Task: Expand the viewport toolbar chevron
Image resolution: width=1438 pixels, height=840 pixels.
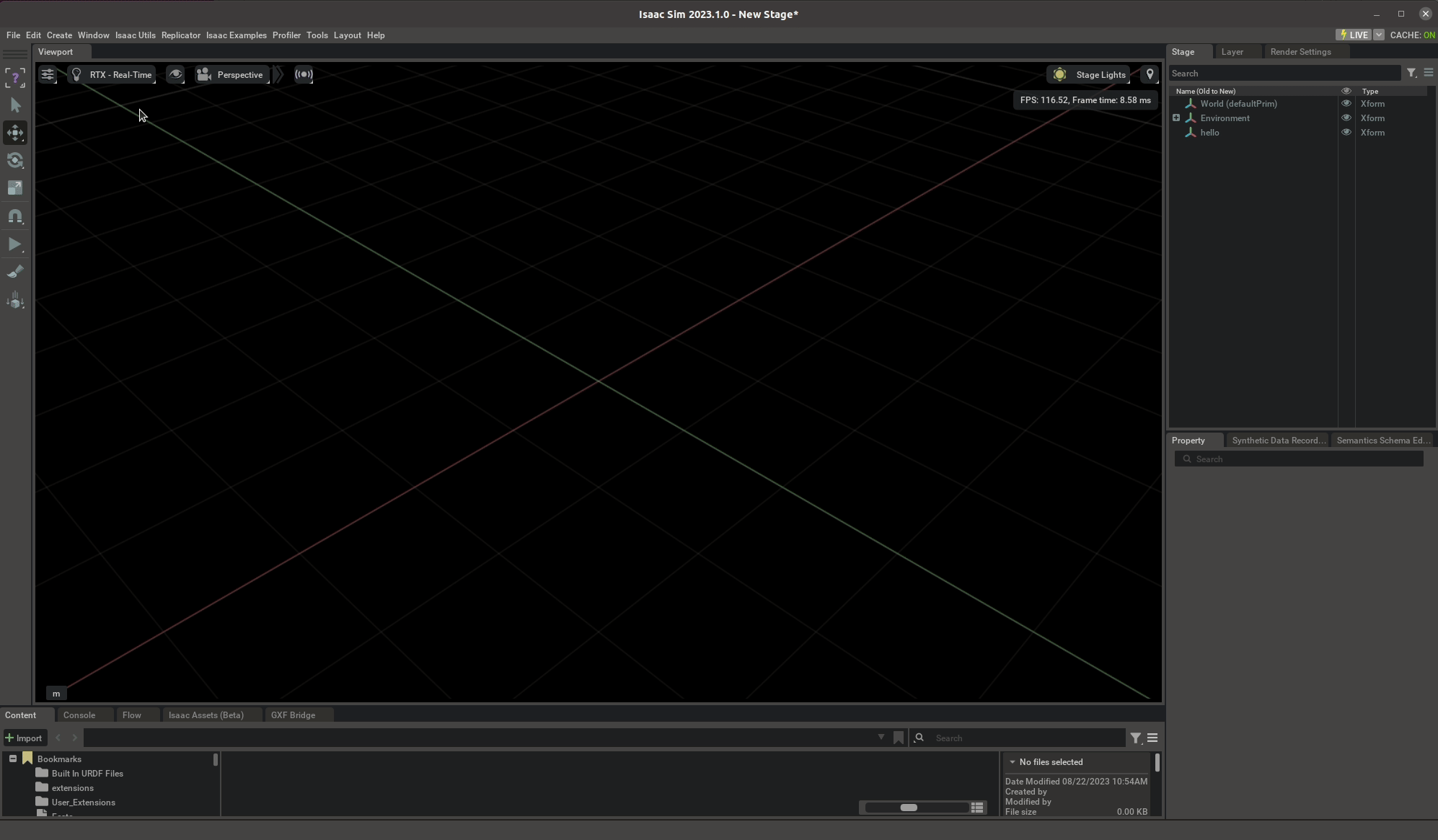Action: click(278, 74)
